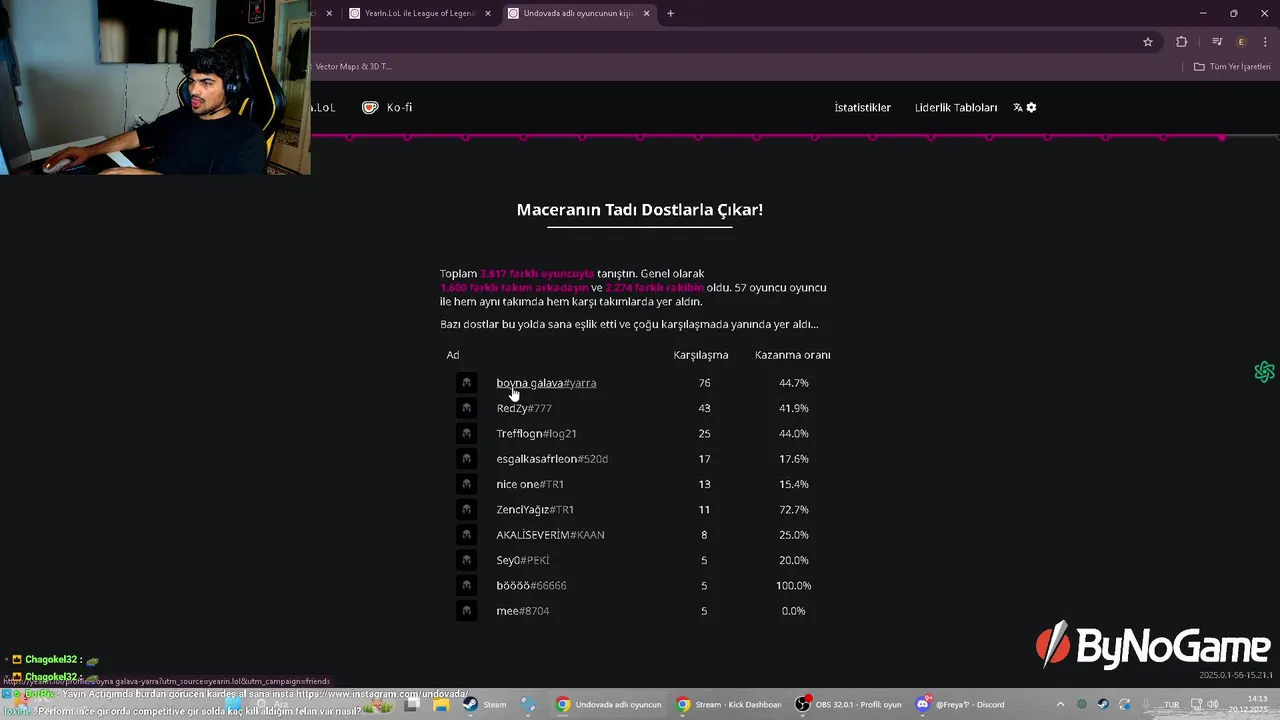Close the Undovada adlı oyuncunun tab
The height and width of the screenshot is (720, 1280).
click(647, 13)
